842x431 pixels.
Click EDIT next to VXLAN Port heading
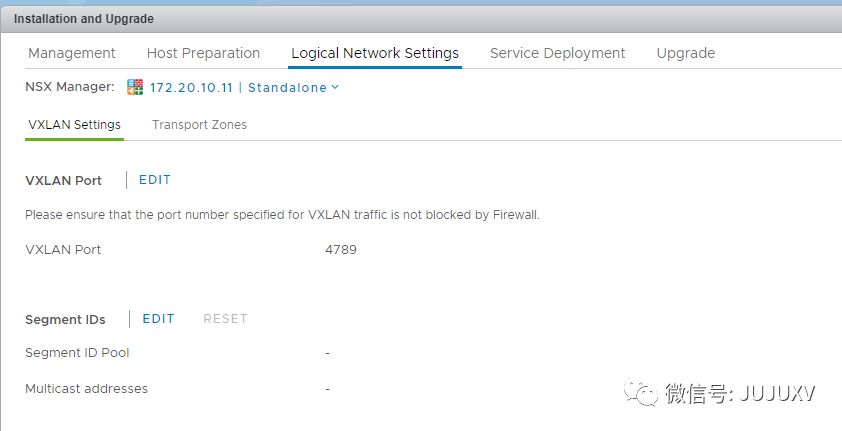point(155,180)
